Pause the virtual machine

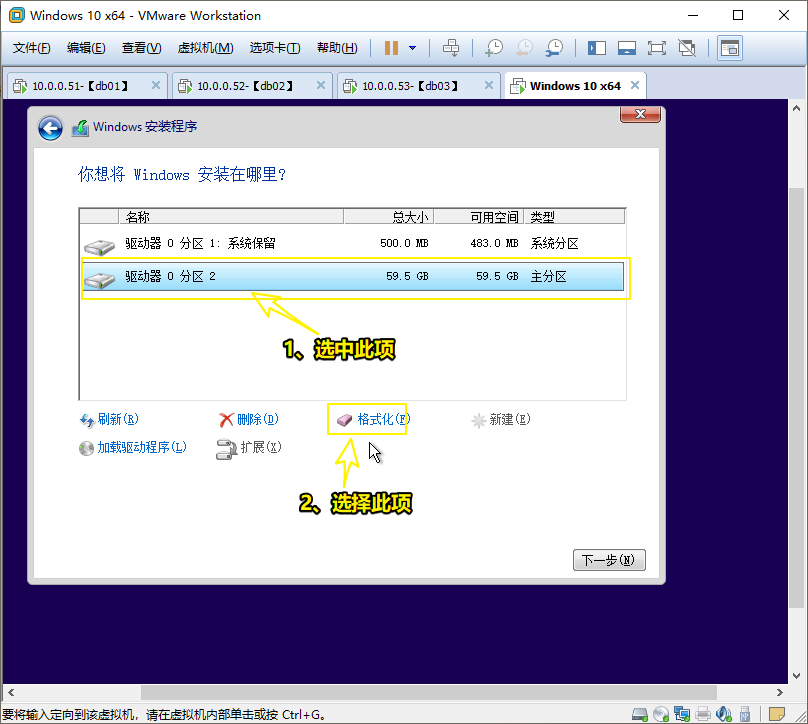[391, 48]
